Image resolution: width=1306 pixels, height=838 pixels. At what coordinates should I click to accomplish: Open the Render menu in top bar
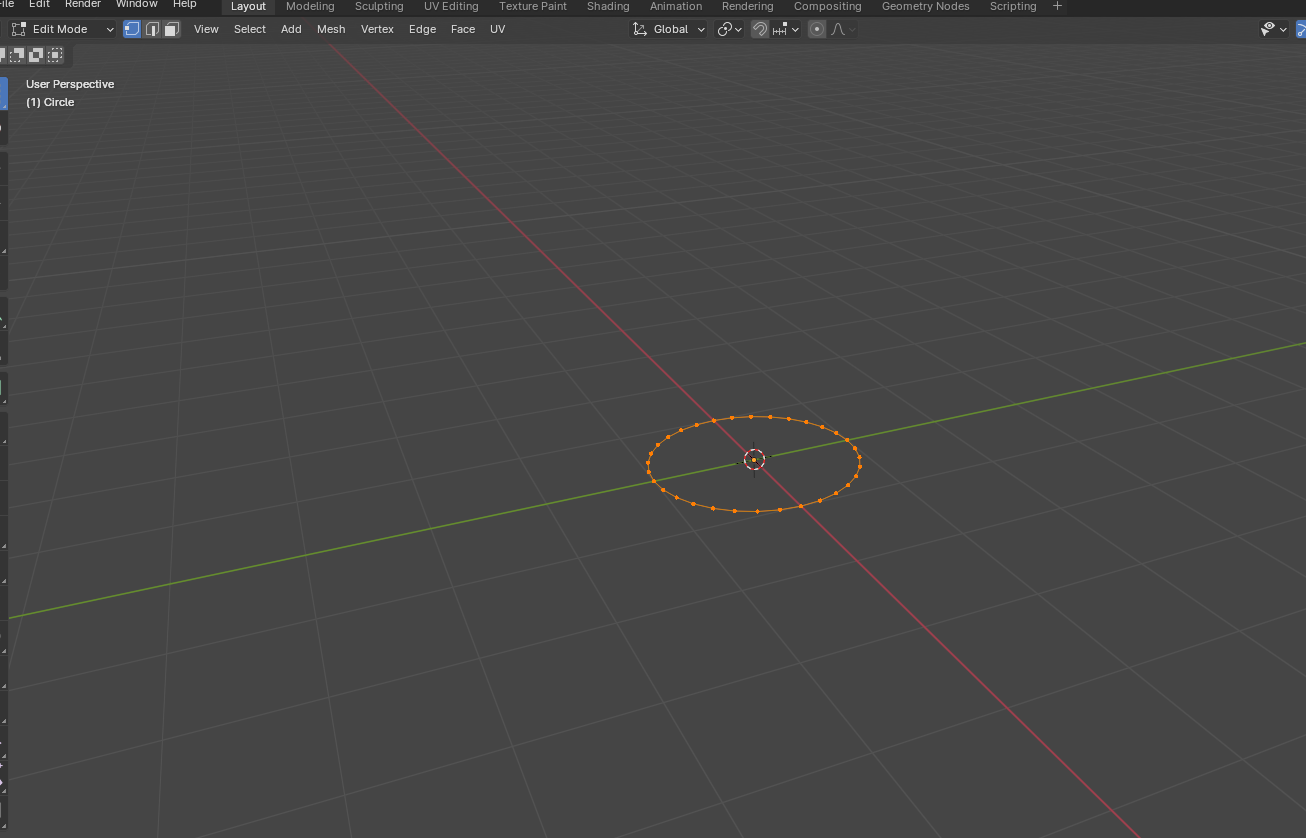pyautogui.click(x=83, y=4)
